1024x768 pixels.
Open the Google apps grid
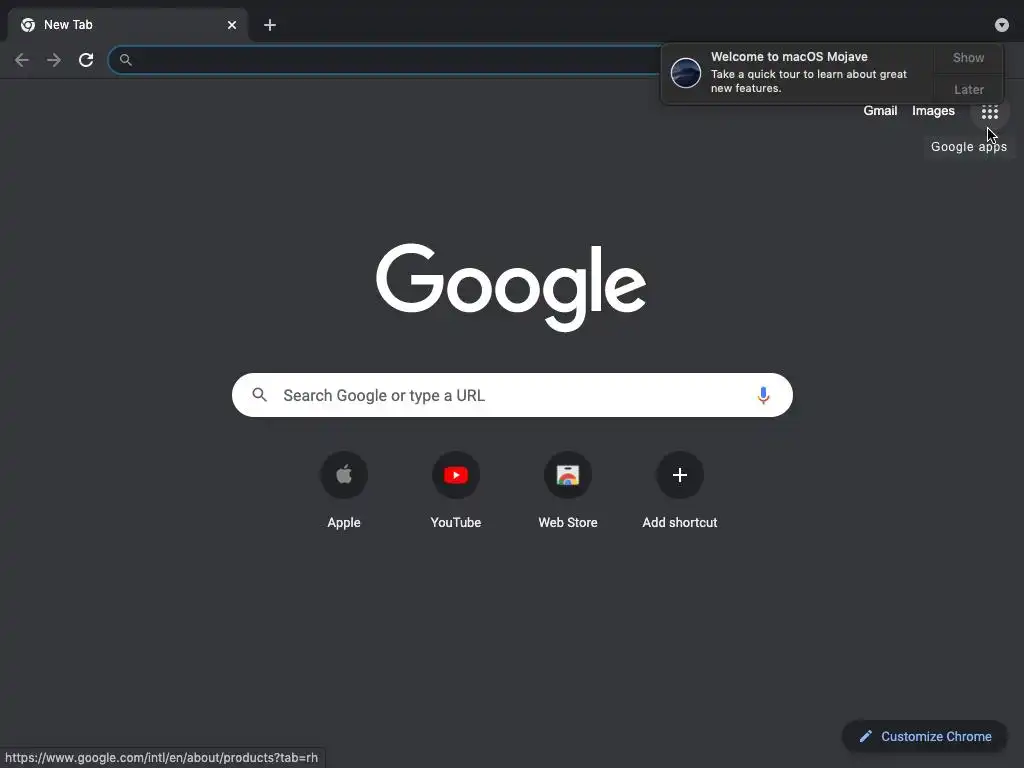pos(989,112)
